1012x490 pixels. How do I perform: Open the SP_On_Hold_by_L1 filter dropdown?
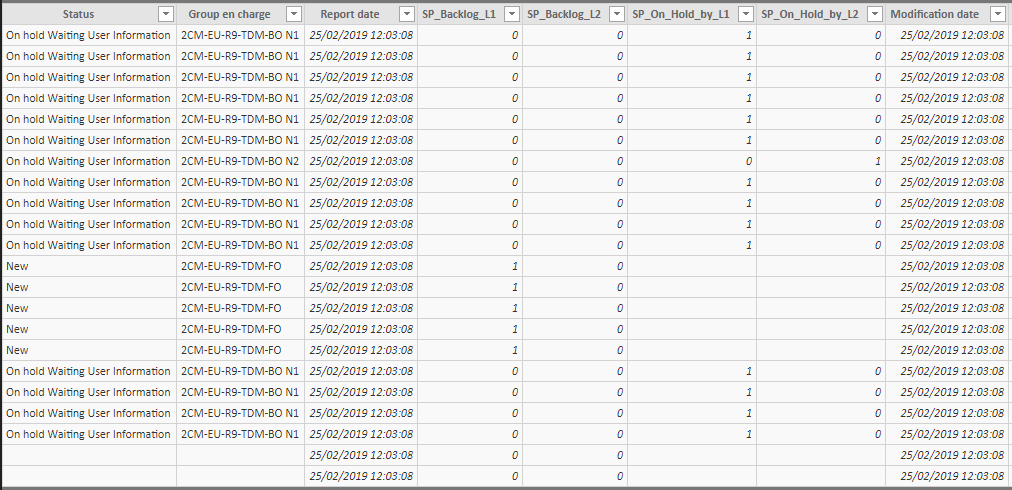[x=745, y=14]
